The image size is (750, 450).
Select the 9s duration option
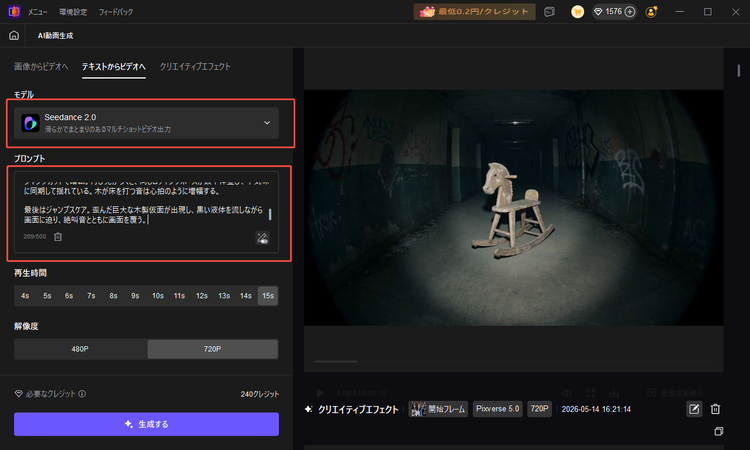pyautogui.click(x=135, y=296)
